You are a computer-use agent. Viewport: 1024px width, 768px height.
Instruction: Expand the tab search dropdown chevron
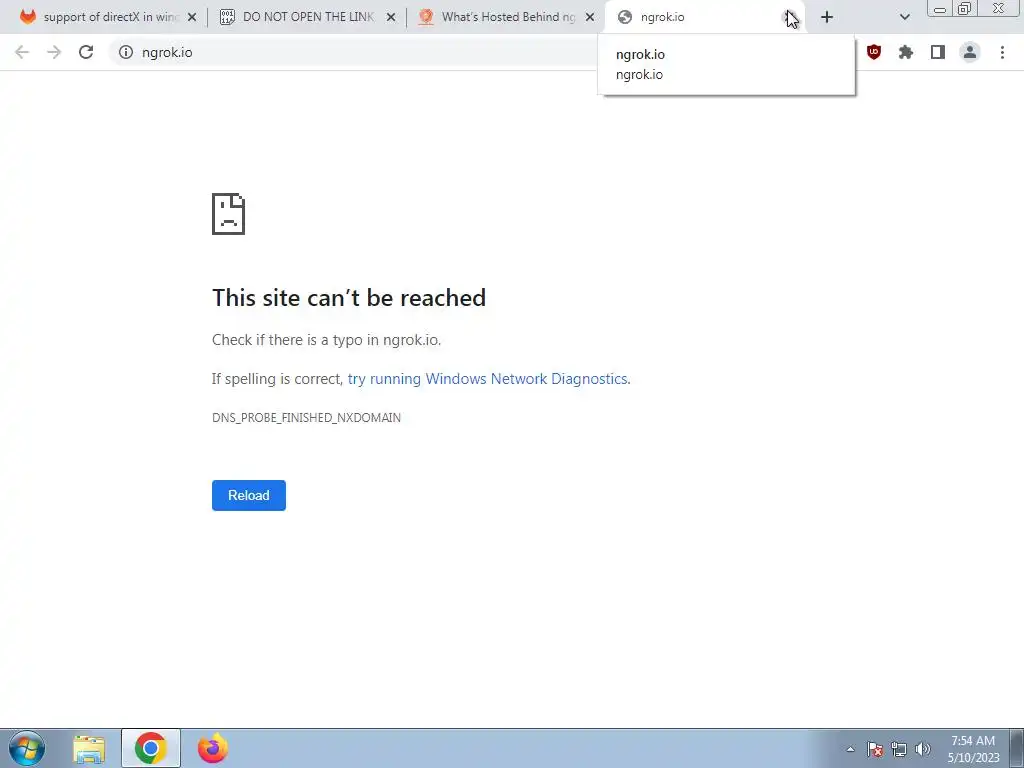[x=904, y=17]
